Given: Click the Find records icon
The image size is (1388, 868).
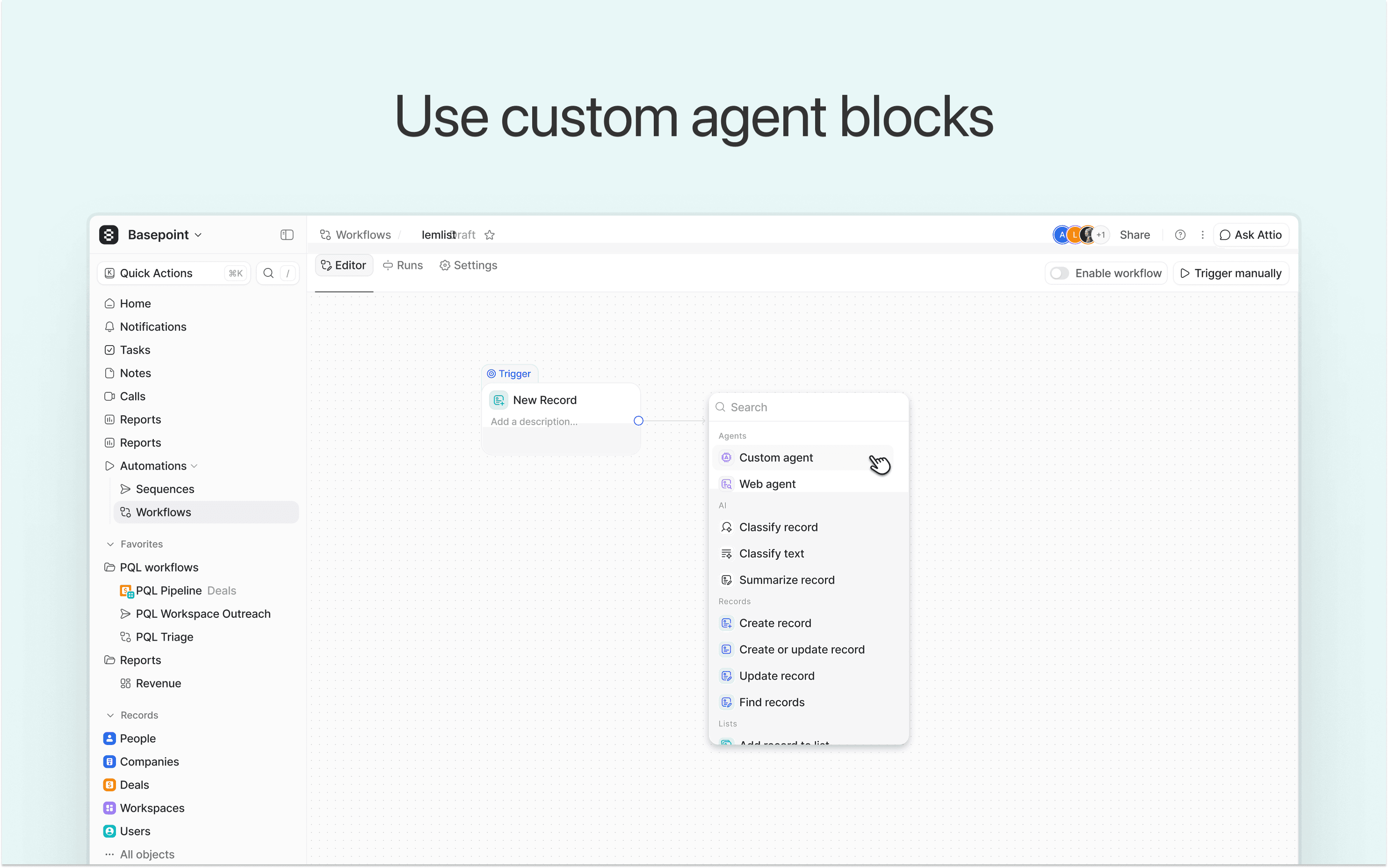Looking at the screenshot, I should click(727, 702).
